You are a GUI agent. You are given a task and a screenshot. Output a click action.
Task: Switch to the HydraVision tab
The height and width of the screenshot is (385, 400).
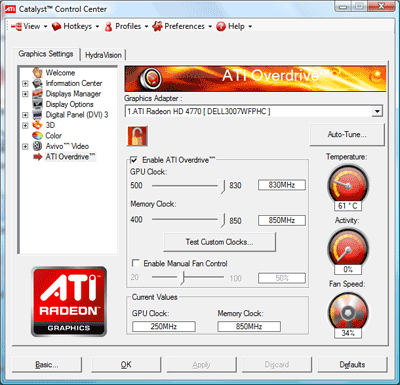point(103,55)
